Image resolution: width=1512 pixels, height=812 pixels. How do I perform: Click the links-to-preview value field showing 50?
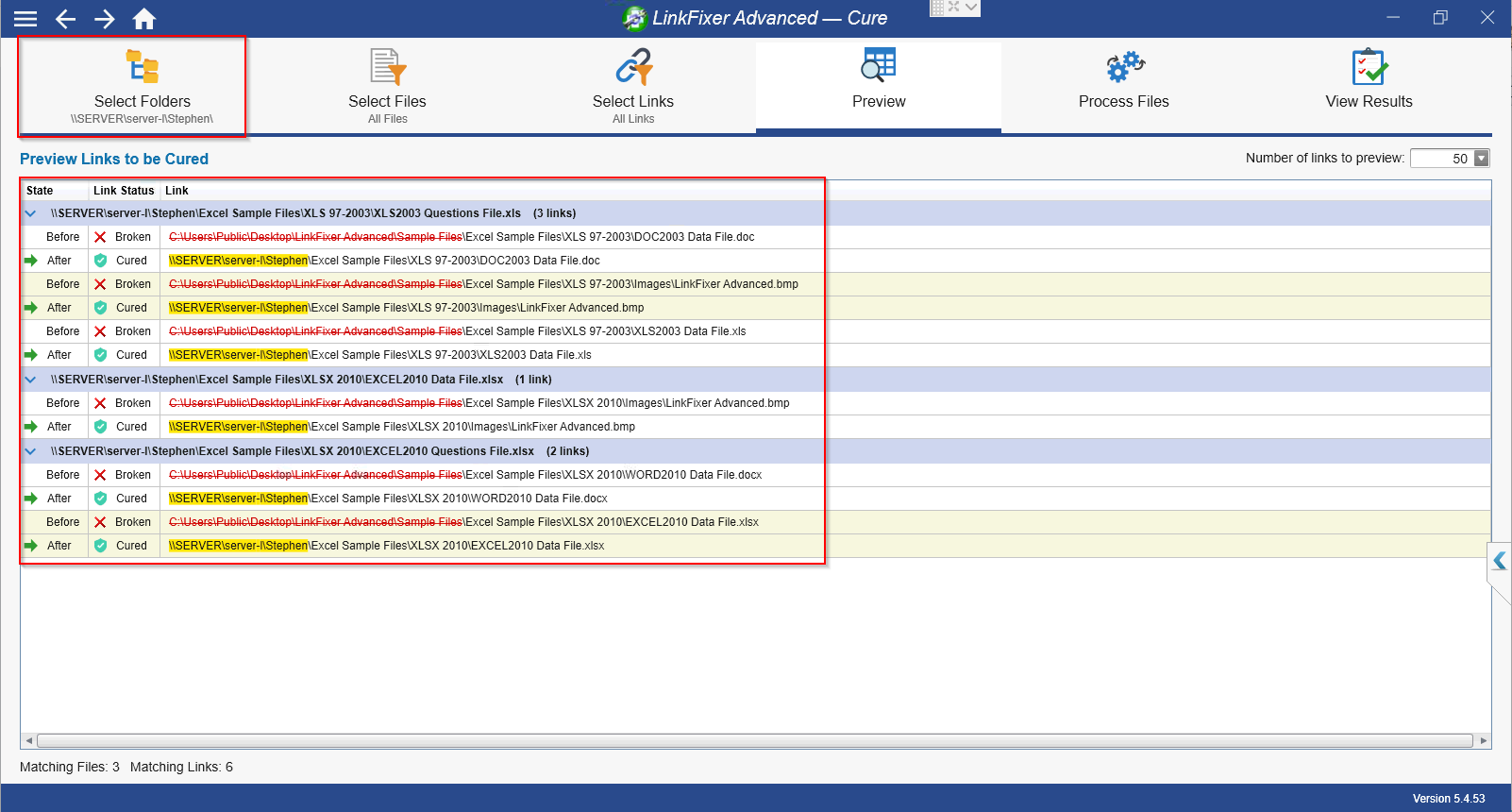(1442, 159)
